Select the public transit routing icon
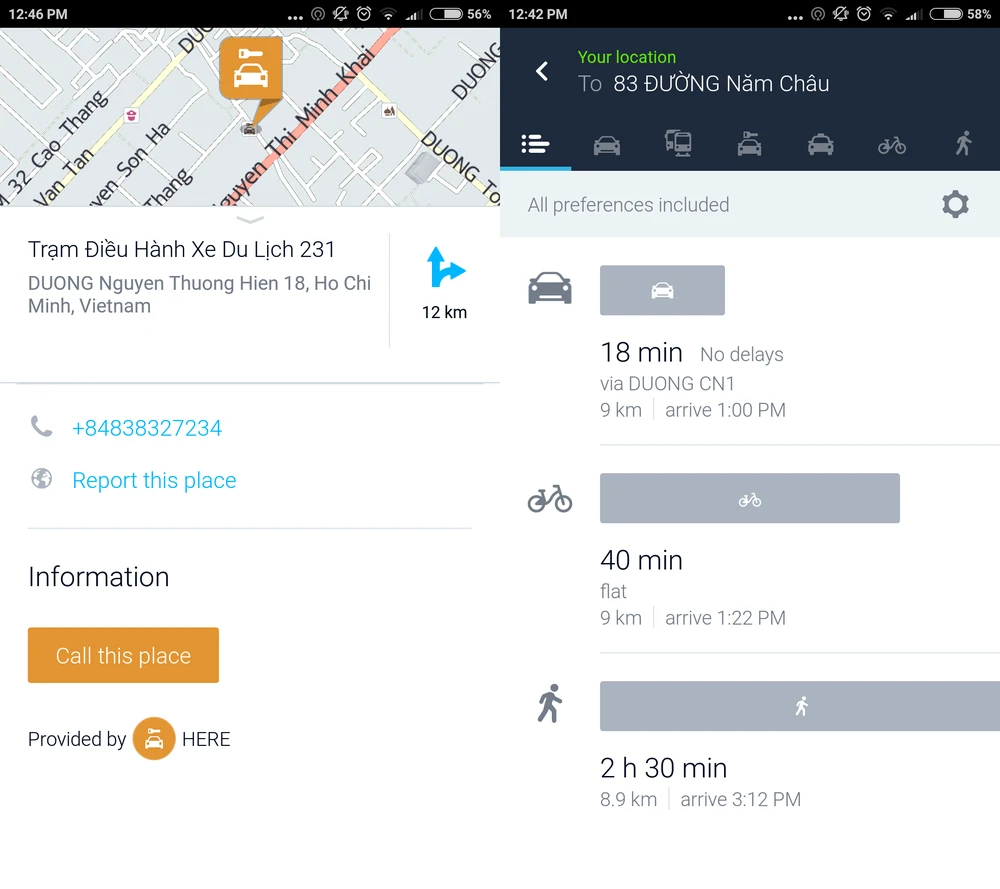Screen dimensions: 1000x889 pos(678,144)
